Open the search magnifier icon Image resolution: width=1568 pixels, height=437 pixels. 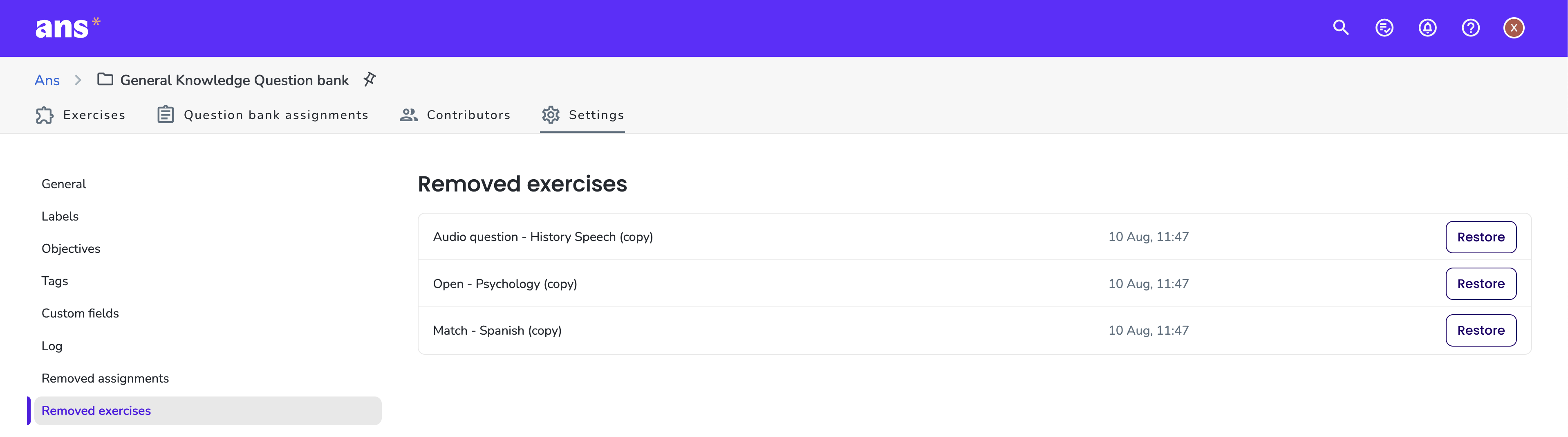pyautogui.click(x=1340, y=28)
